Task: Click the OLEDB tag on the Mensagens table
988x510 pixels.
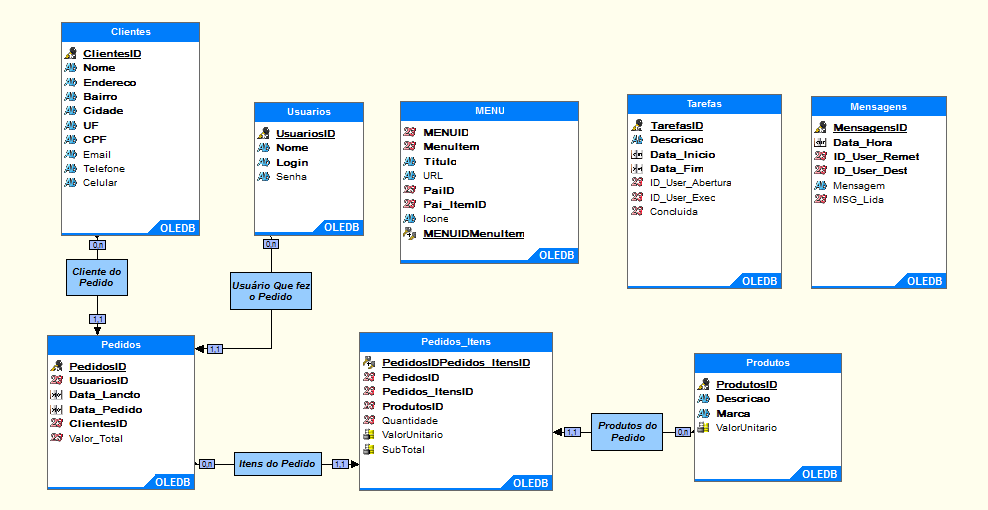Action: point(924,281)
